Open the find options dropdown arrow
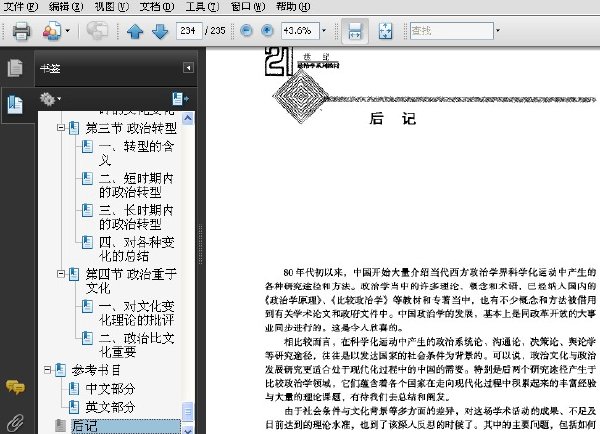This screenshot has height=434, width=600. point(498,31)
